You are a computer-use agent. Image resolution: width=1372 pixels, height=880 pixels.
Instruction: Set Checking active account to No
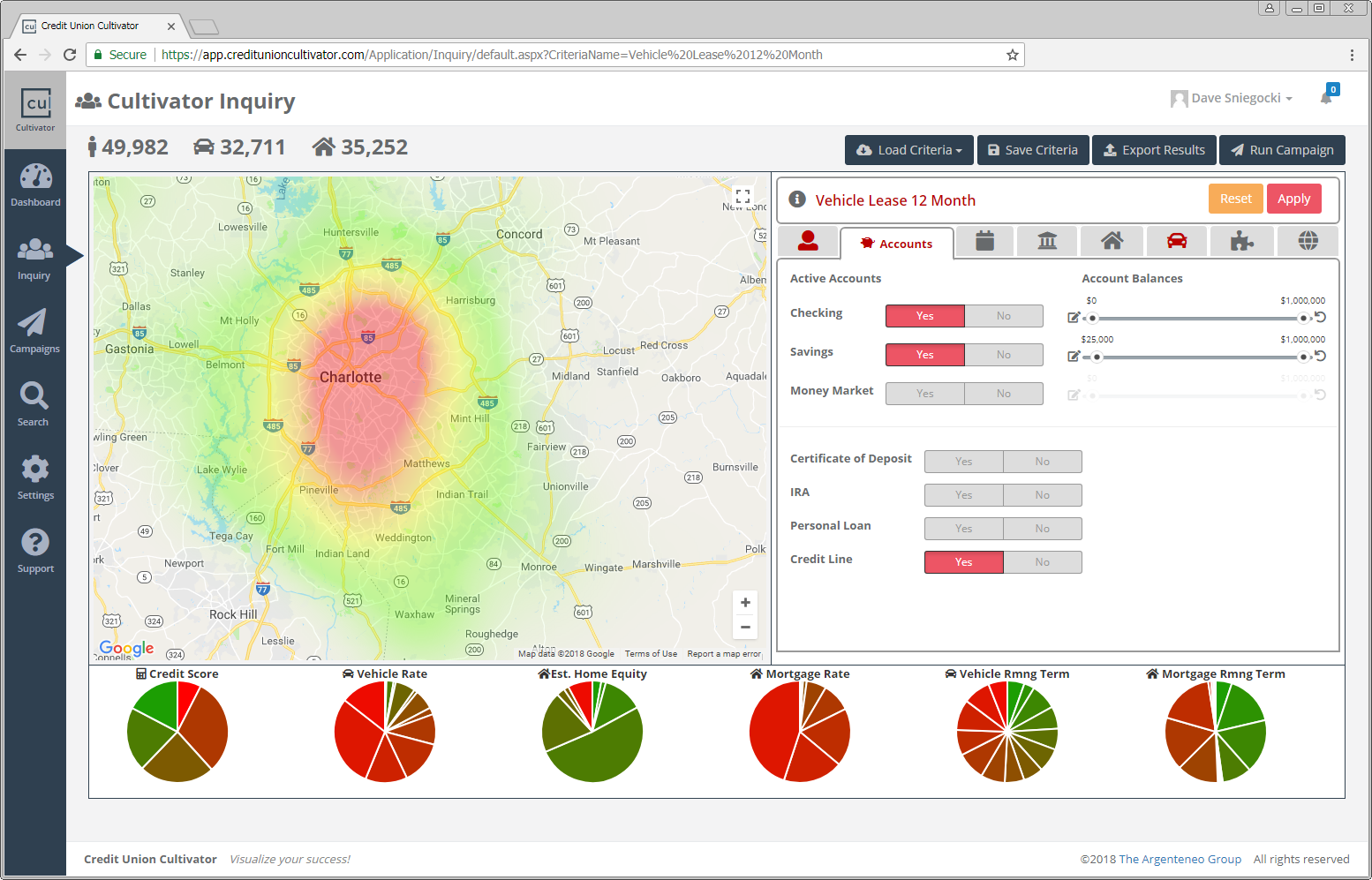coord(1004,316)
